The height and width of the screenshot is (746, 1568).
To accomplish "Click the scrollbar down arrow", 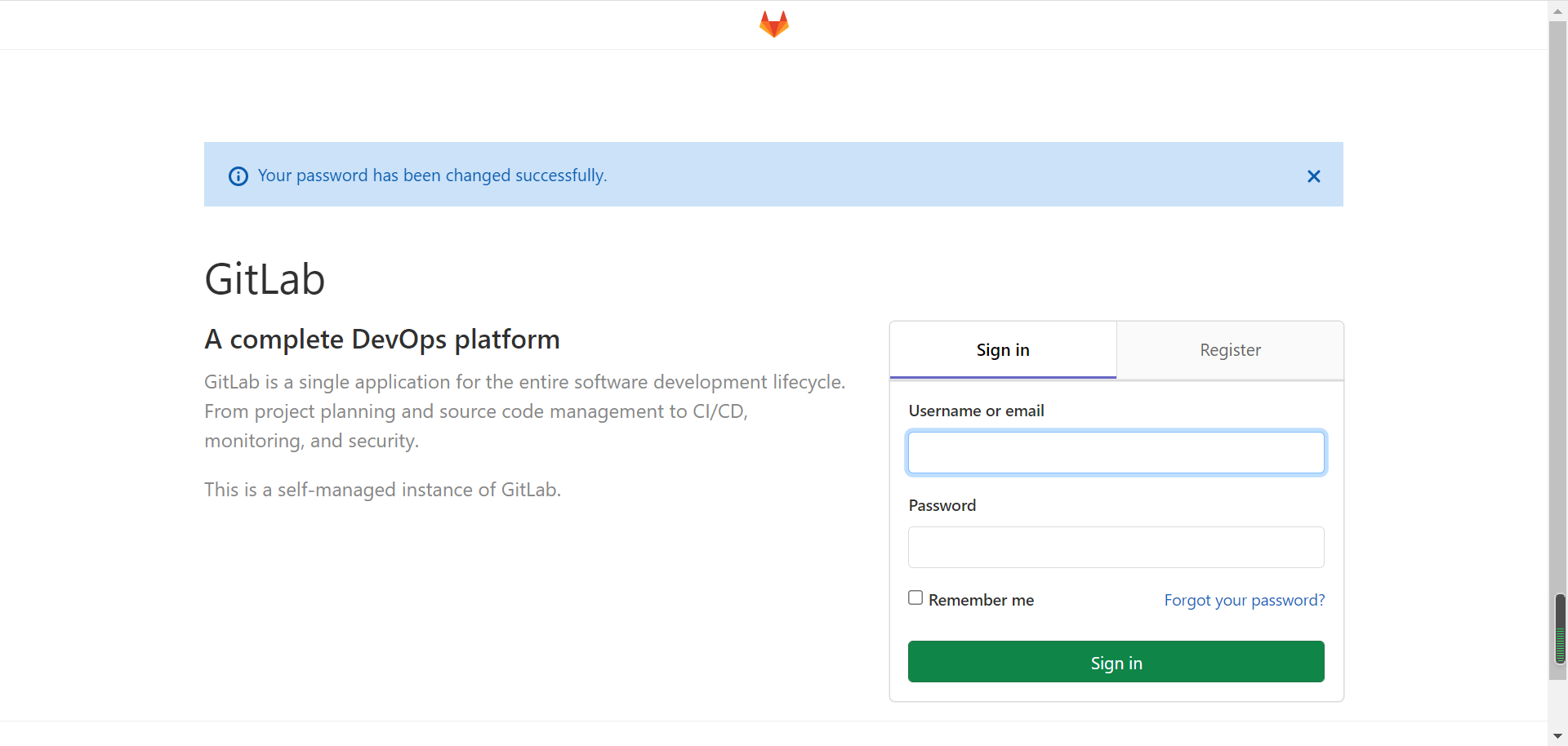I will coord(1558,736).
